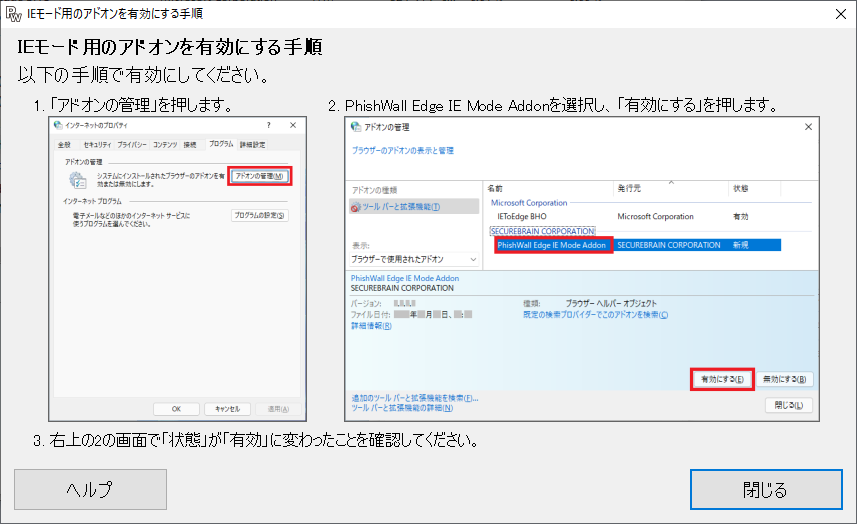The height and width of the screenshot is (524, 857).
Task: Click the 名前 column header
Action: click(495, 189)
